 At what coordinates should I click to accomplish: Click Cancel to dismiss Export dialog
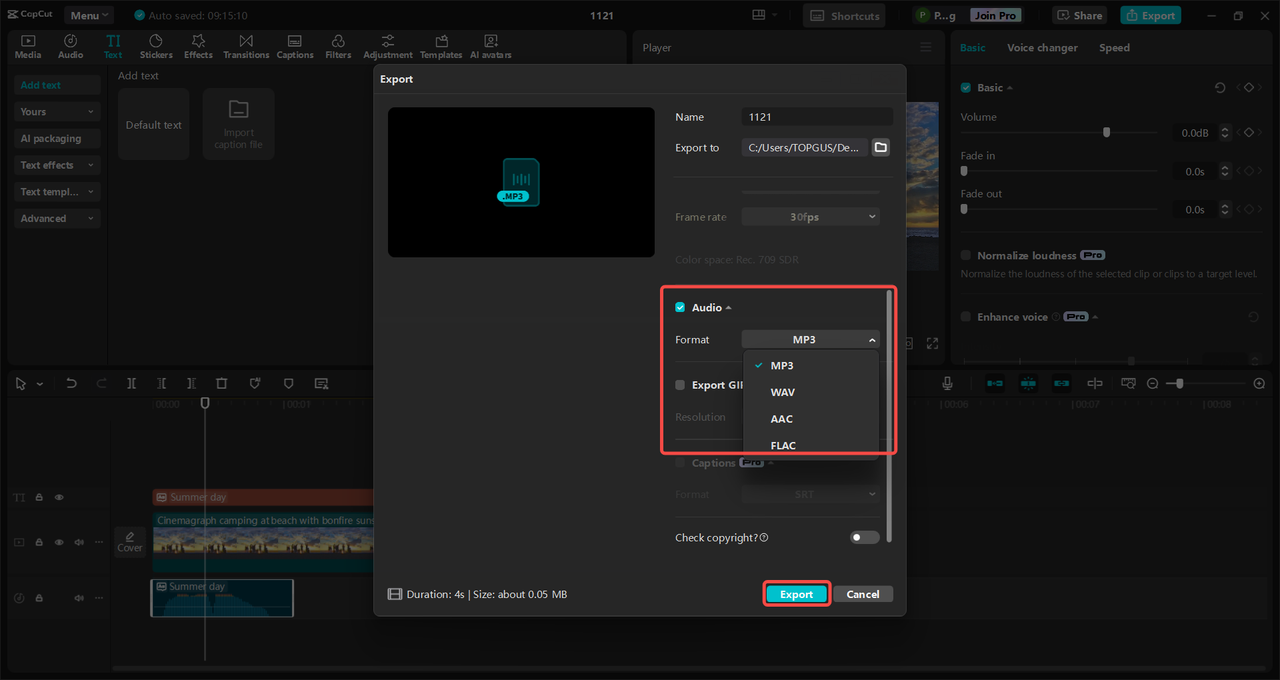click(862, 594)
